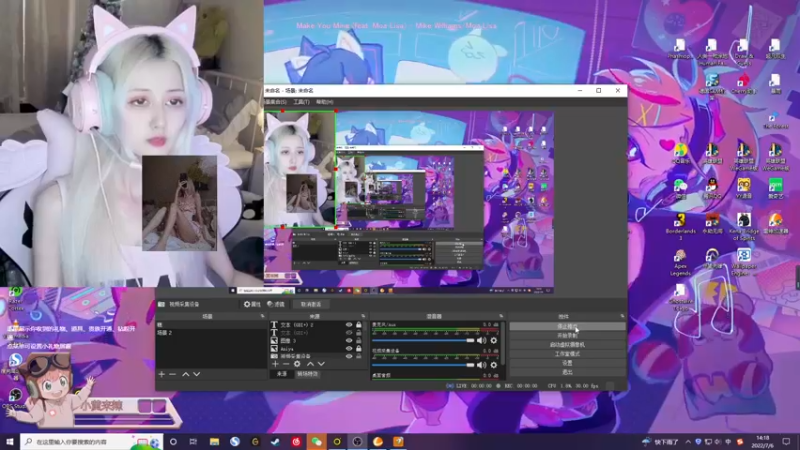This screenshot has width=800, height=450.
Task: Open Task View from taskbar
Action: coord(193,442)
